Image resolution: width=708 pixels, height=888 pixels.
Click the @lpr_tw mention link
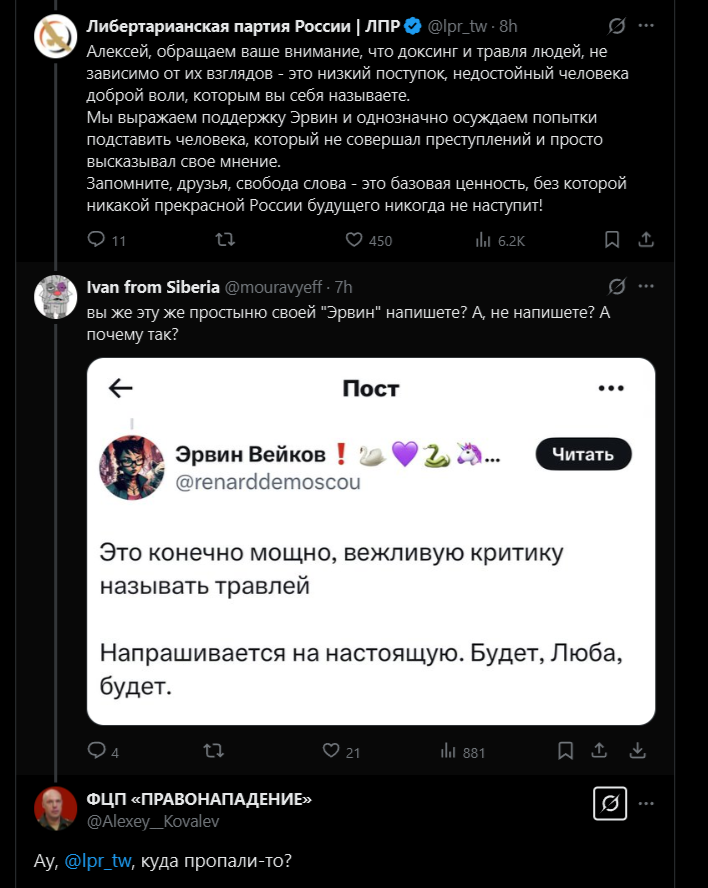(99, 861)
